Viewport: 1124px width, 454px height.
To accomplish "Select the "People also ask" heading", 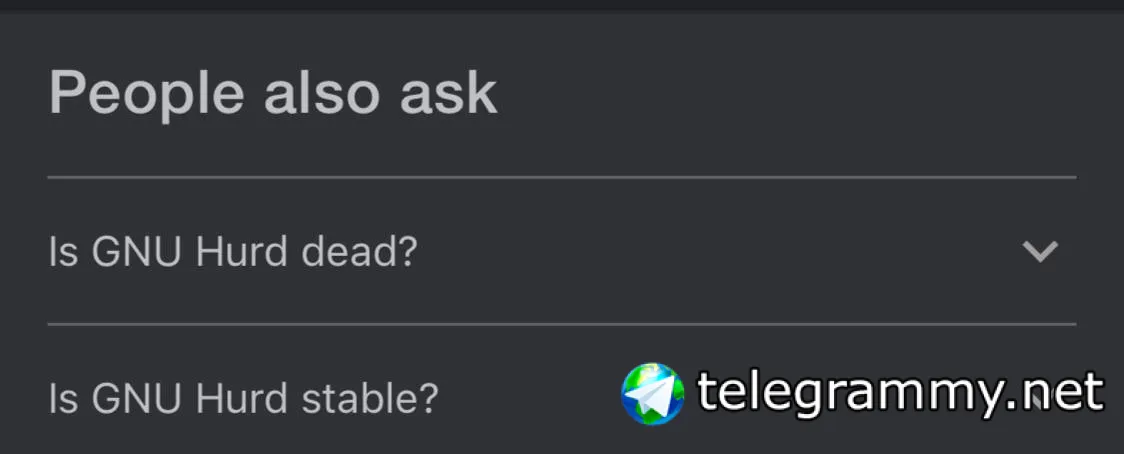I will (273, 93).
